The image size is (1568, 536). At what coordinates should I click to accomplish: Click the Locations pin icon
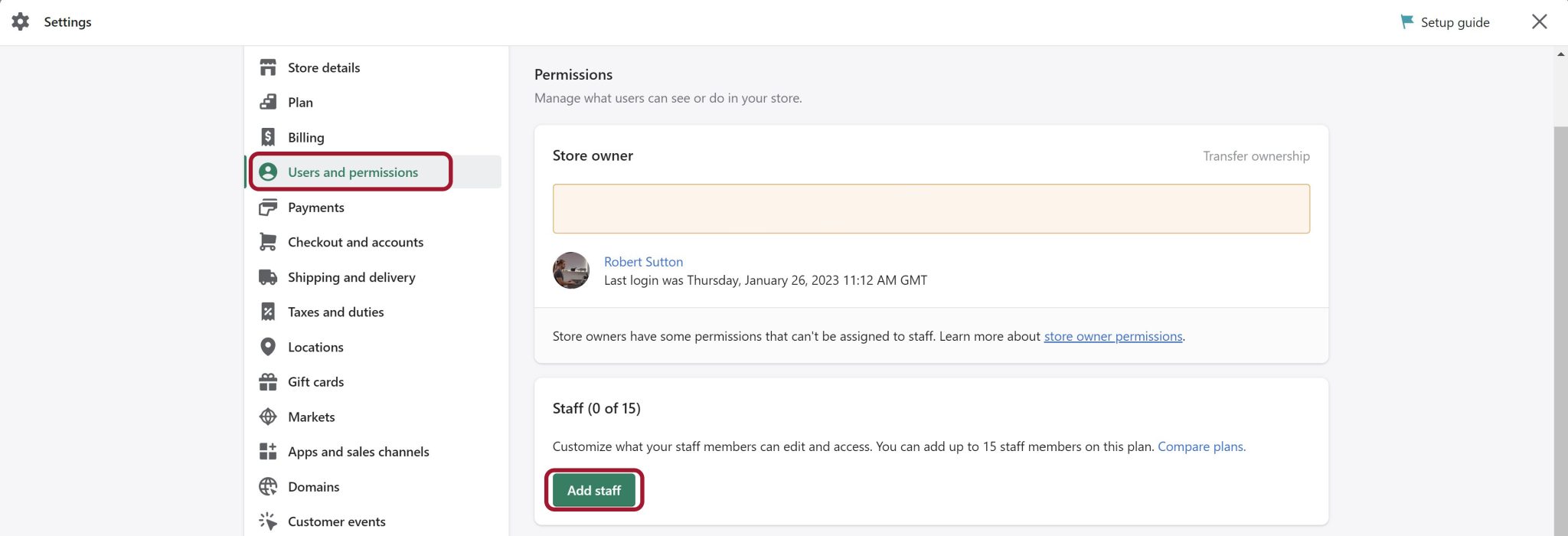268,347
